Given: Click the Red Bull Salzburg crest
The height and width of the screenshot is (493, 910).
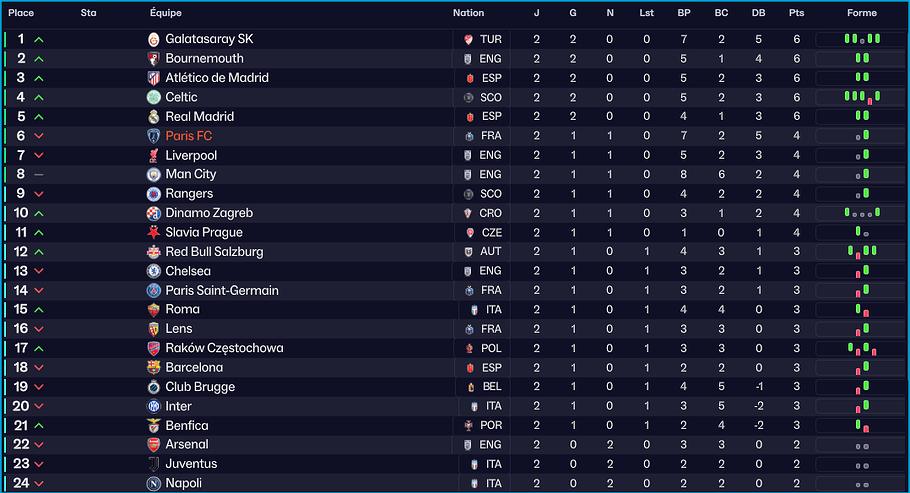Looking at the screenshot, I should 154,252.
